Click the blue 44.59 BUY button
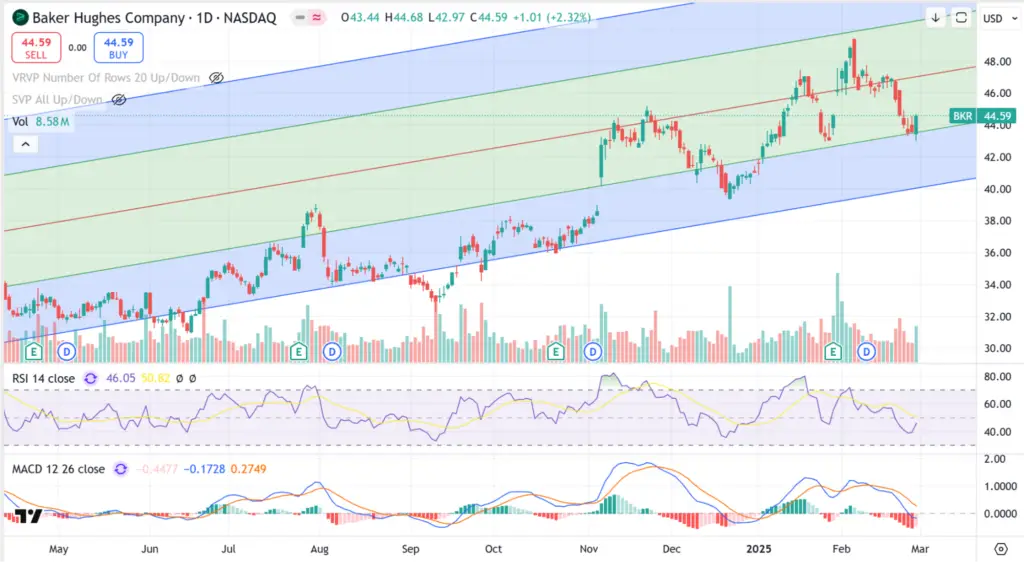 click(x=118, y=48)
